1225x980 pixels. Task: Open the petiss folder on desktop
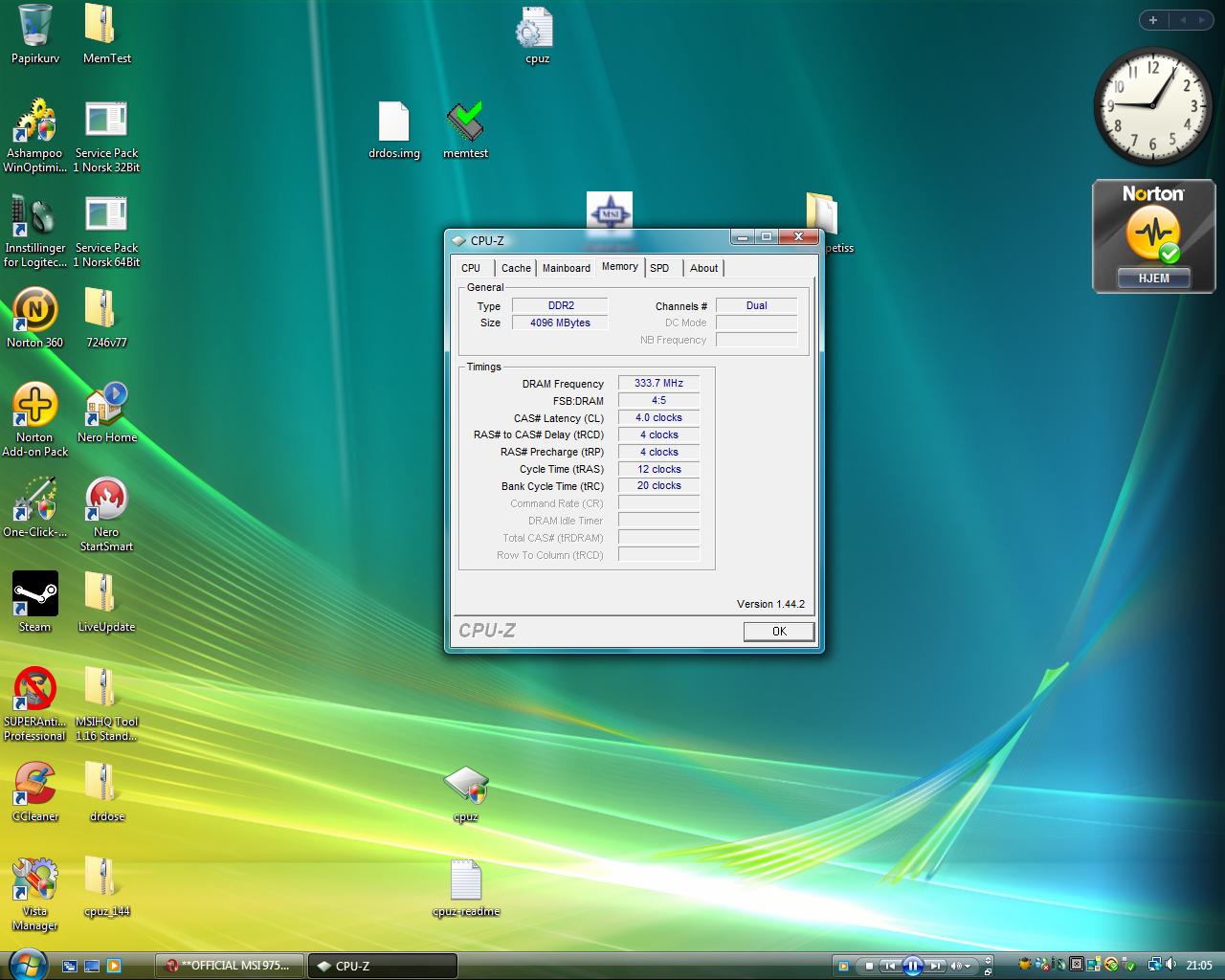pos(823,223)
